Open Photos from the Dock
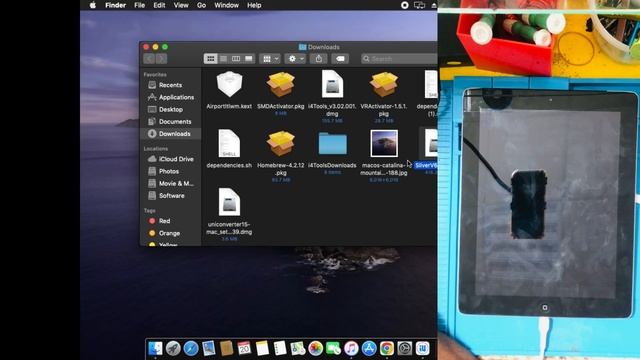Viewport: 640px width, 360px height. coord(316,348)
